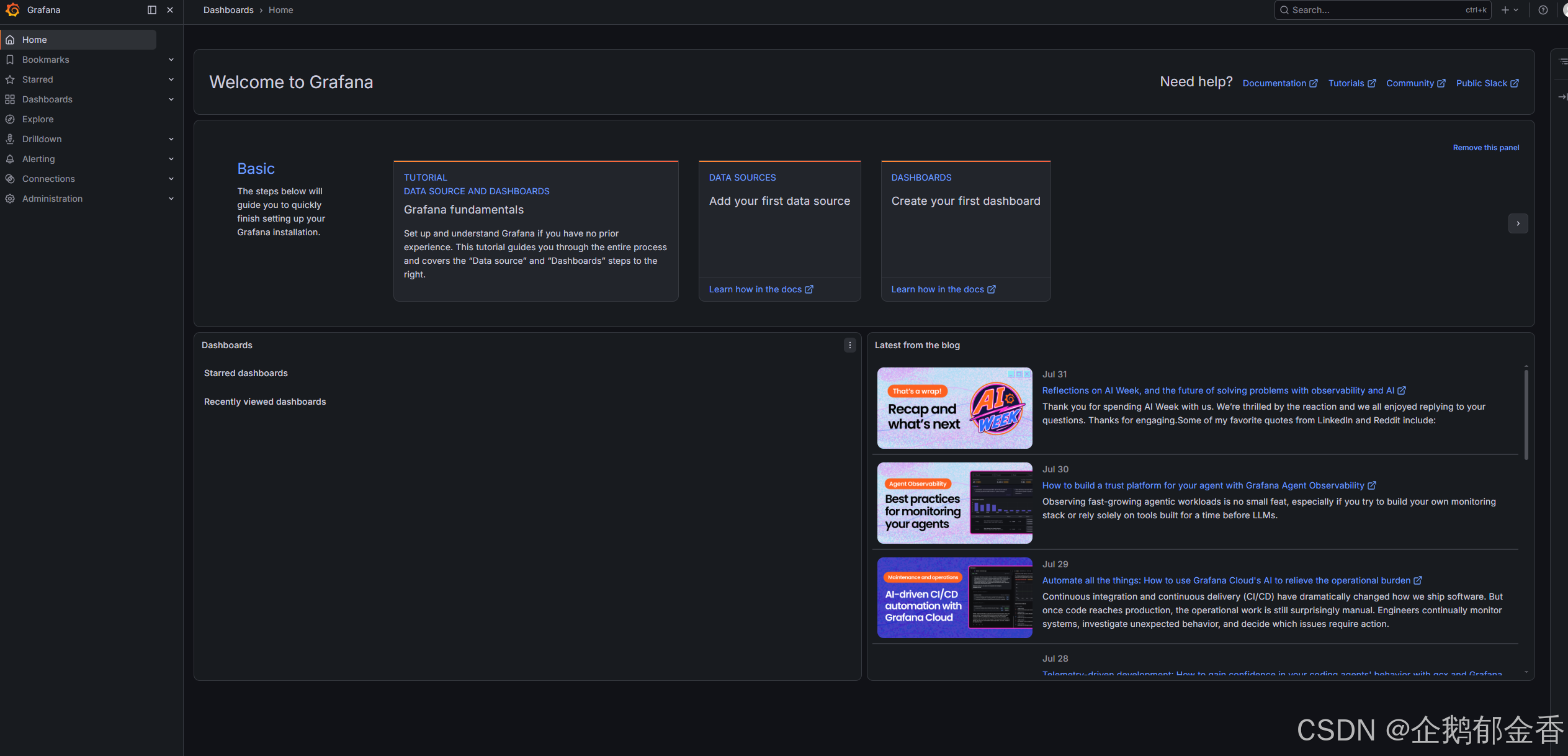The height and width of the screenshot is (756, 1568).
Task: Open the Reflections on AI Week blog post
Action: pos(1224,390)
